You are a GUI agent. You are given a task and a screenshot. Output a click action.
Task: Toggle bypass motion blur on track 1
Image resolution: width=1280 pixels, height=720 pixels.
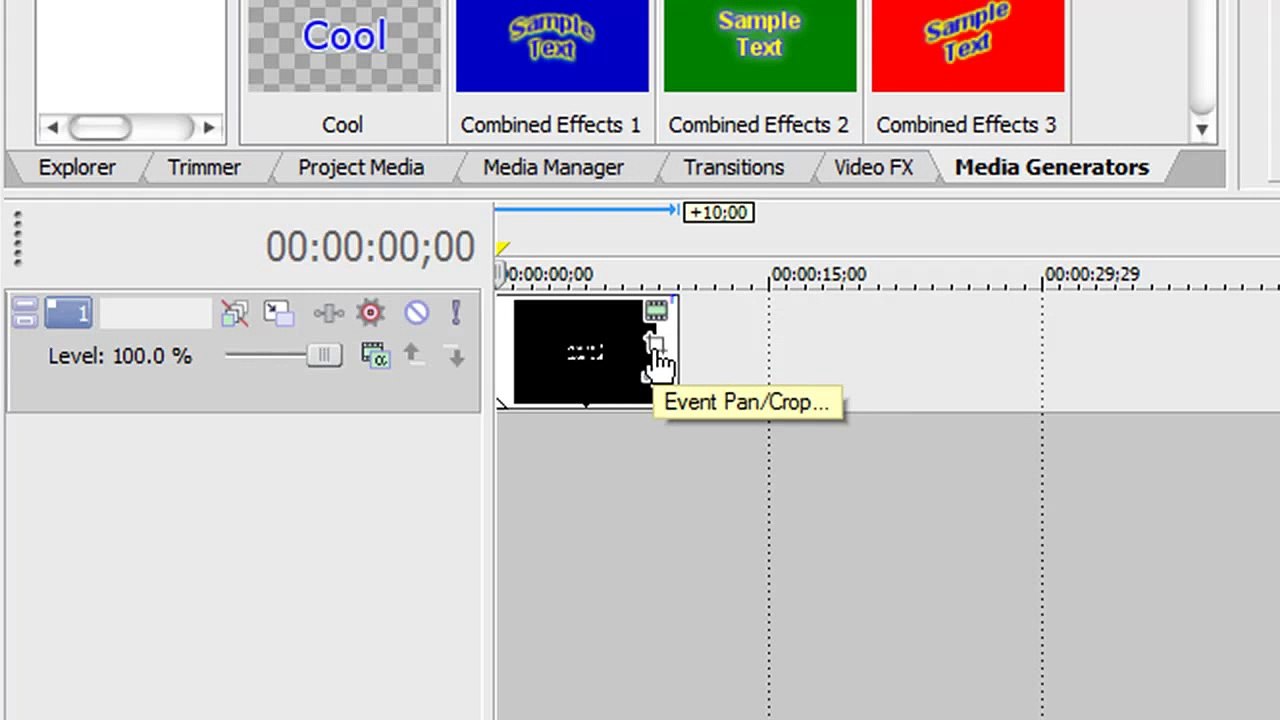235,313
